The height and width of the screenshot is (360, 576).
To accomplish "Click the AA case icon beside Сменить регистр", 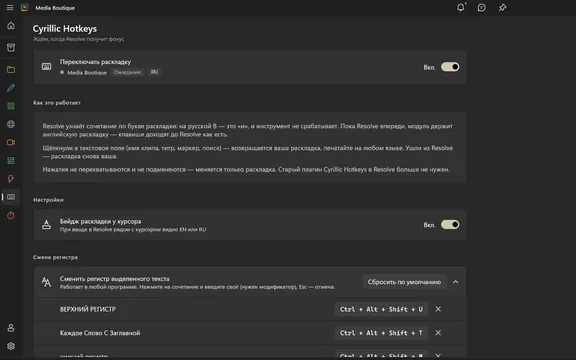I will pos(46,282).
